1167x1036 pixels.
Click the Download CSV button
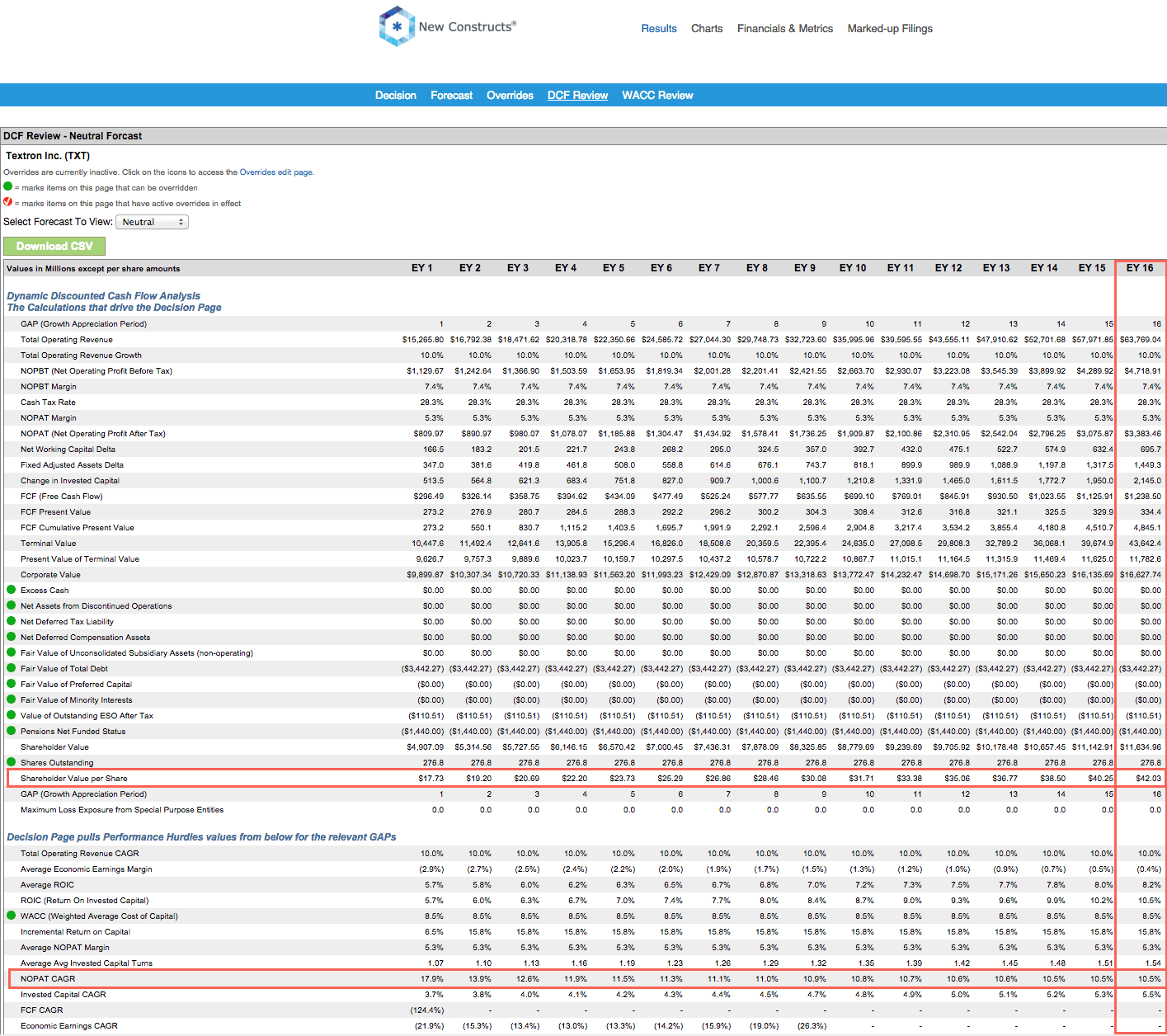coord(54,246)
